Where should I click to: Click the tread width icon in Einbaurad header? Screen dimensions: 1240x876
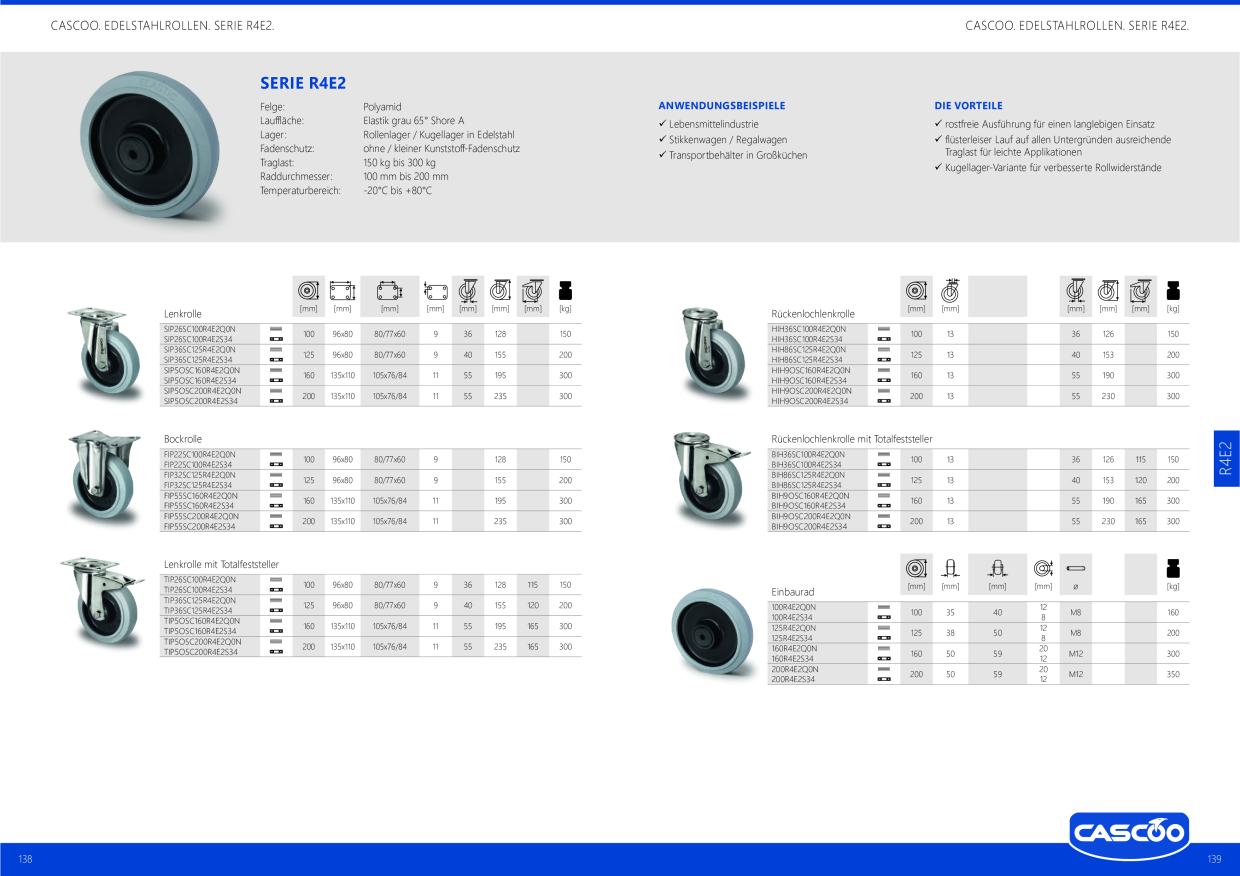tap(950, 568)
